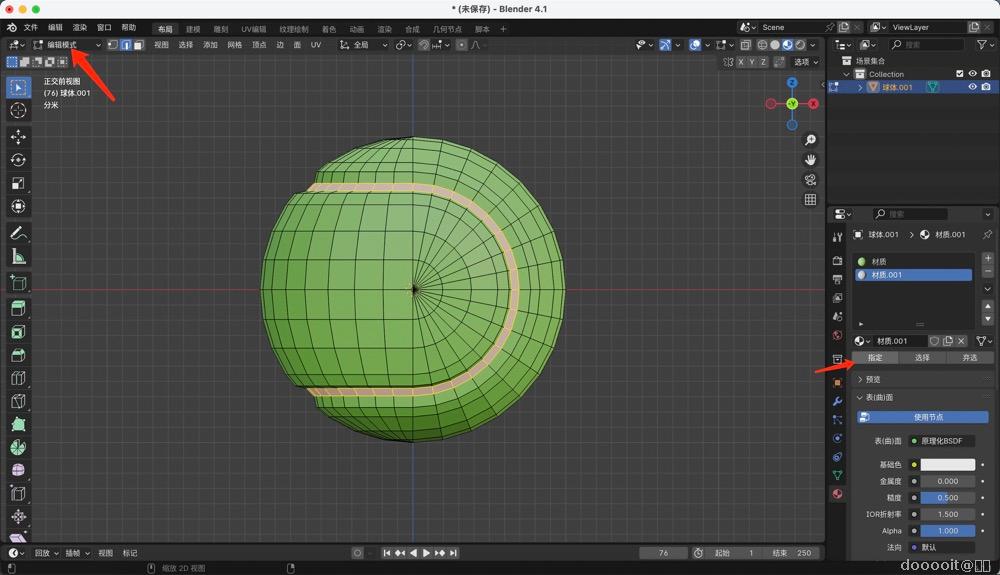The image size is (1000, 575).
Task: Add a material slot with the plus icon
Action: click(988, 258)
